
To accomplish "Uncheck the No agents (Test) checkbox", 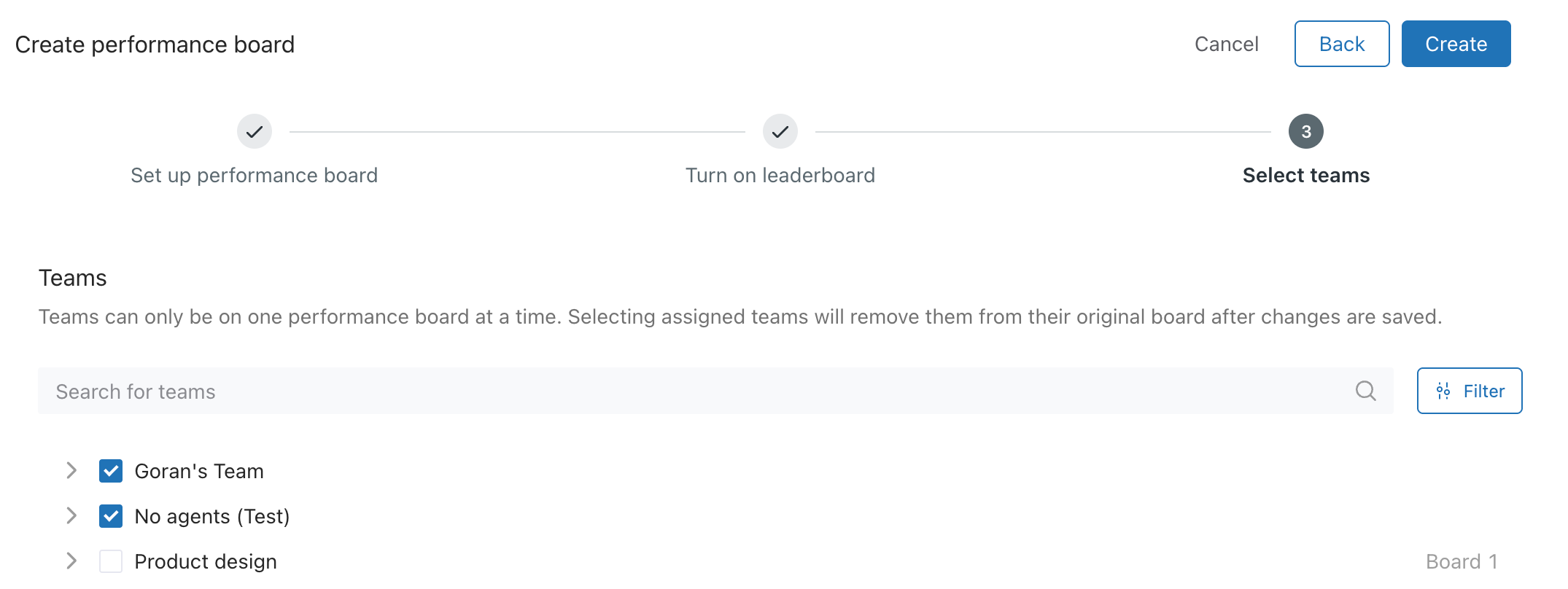I will pyautogui.click(x=111, y=516).
